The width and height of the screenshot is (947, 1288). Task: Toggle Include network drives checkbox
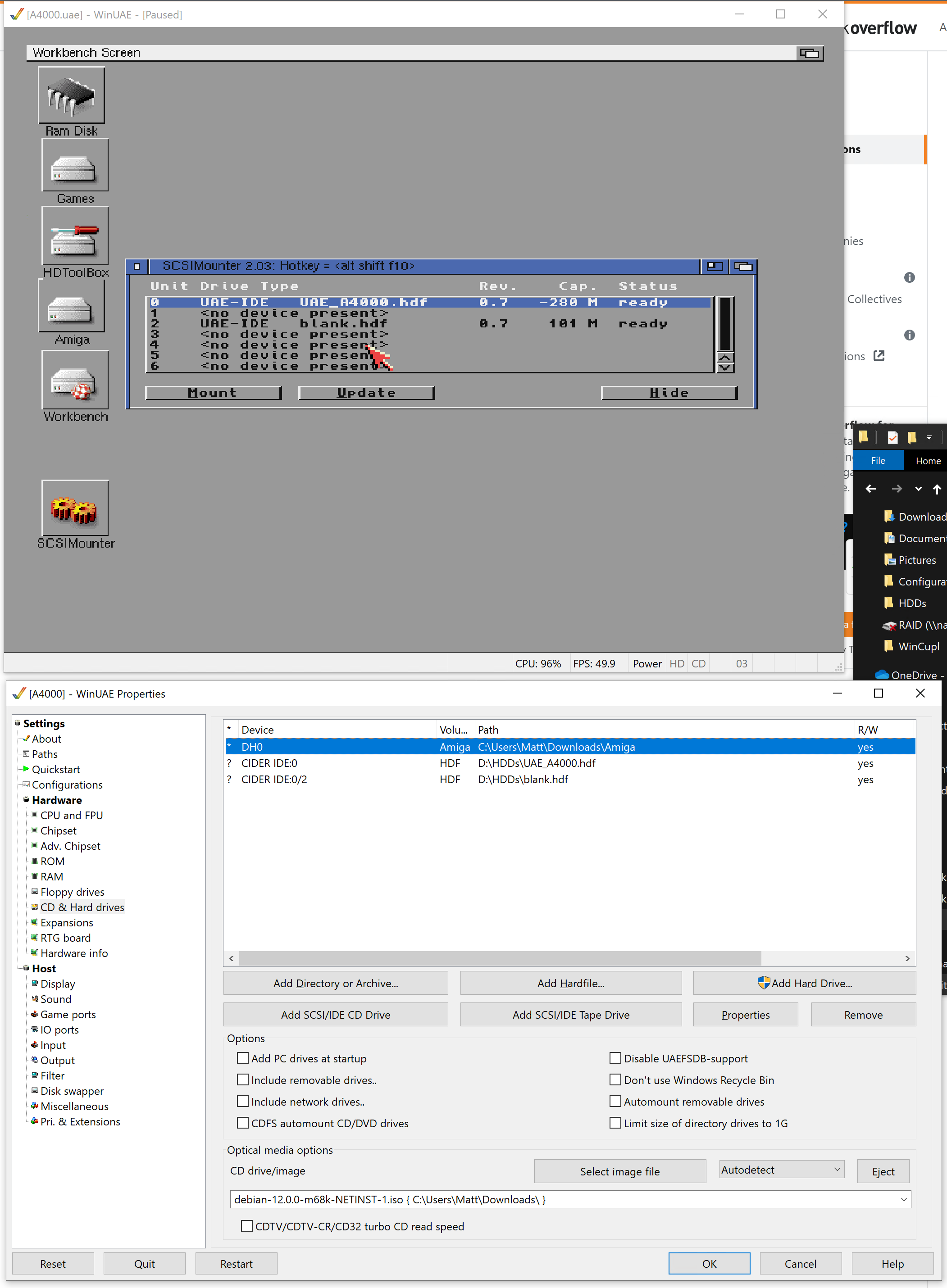243,1101
